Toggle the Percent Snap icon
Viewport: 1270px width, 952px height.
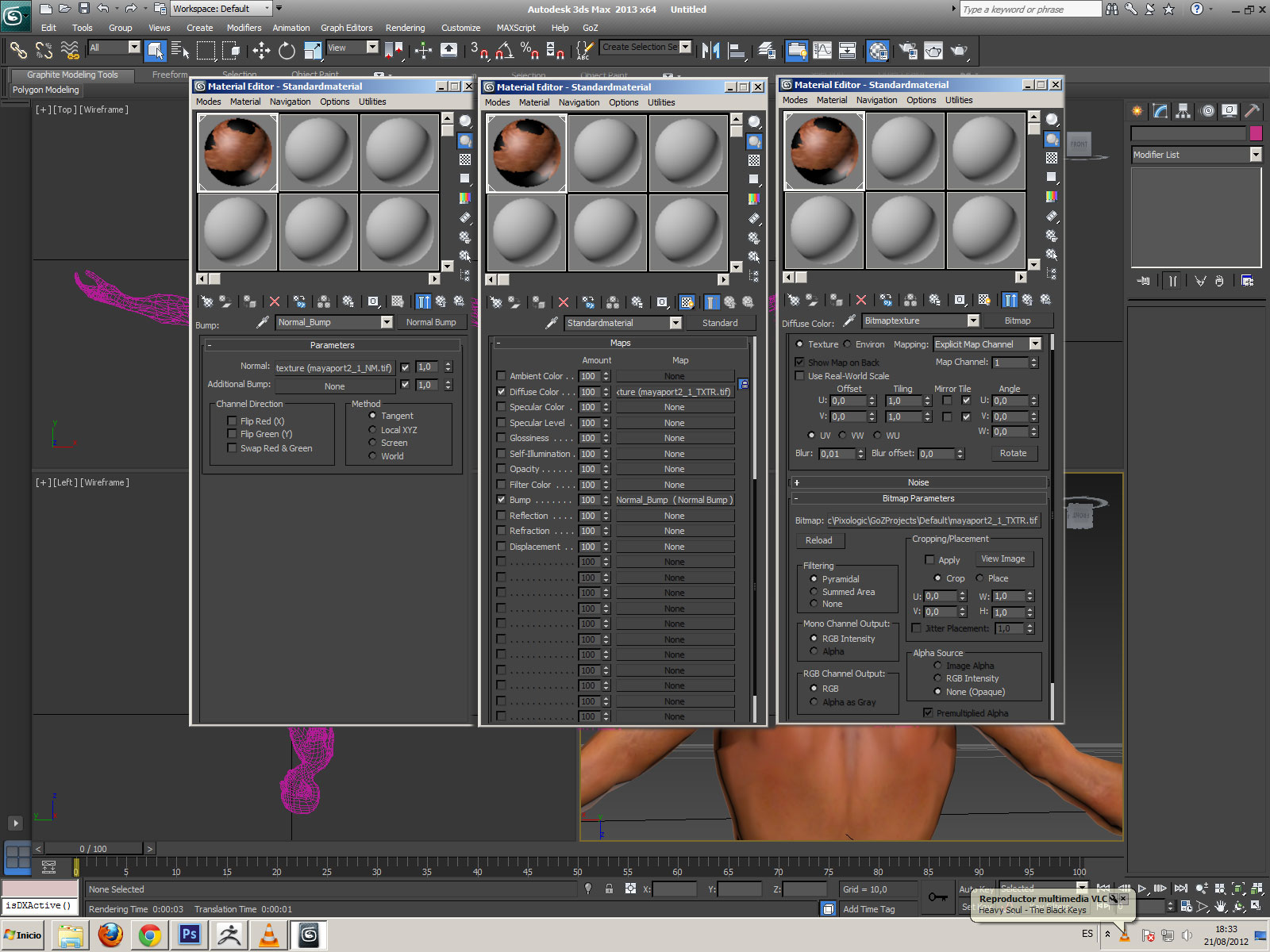[529, 51]
